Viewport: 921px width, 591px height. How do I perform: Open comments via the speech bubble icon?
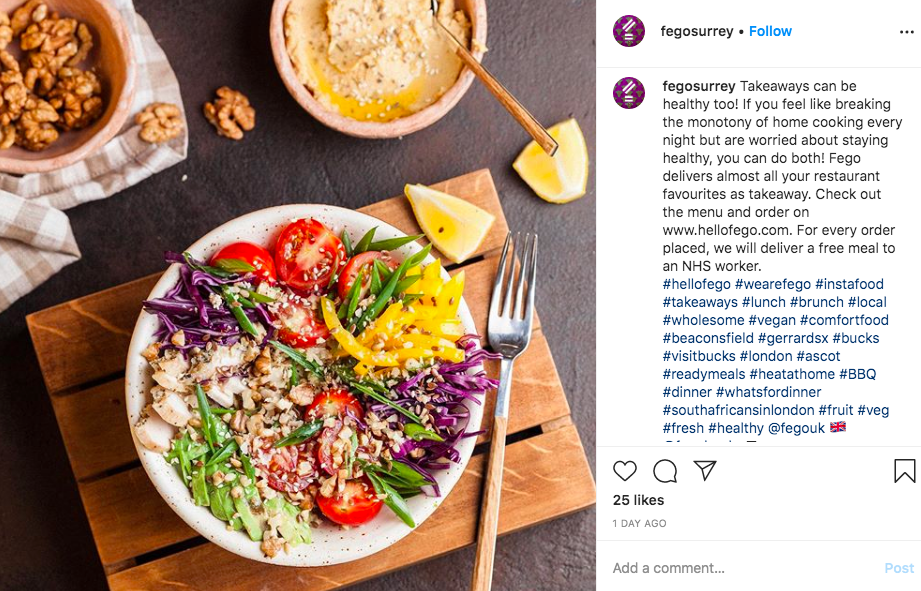(x=665, y=471)
